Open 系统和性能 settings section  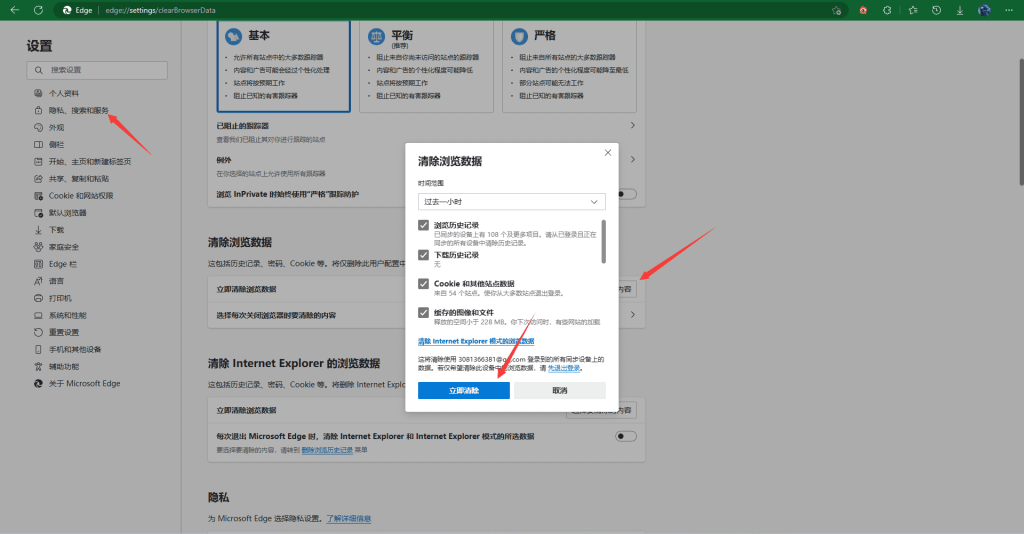point(67,315)
